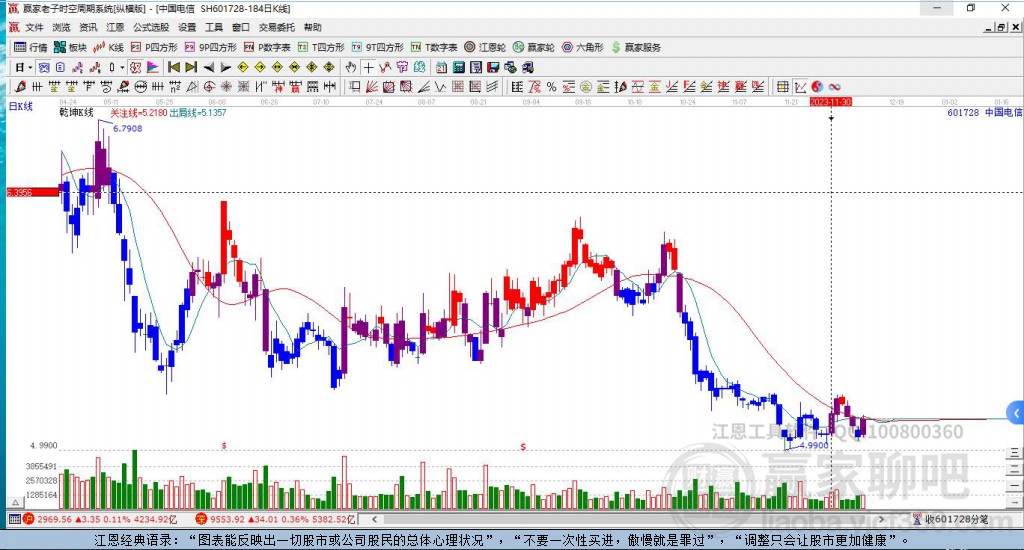Open the 江恩轮 Gann wheel
Screen dimensions: 1024x550
tap(485, 47)
